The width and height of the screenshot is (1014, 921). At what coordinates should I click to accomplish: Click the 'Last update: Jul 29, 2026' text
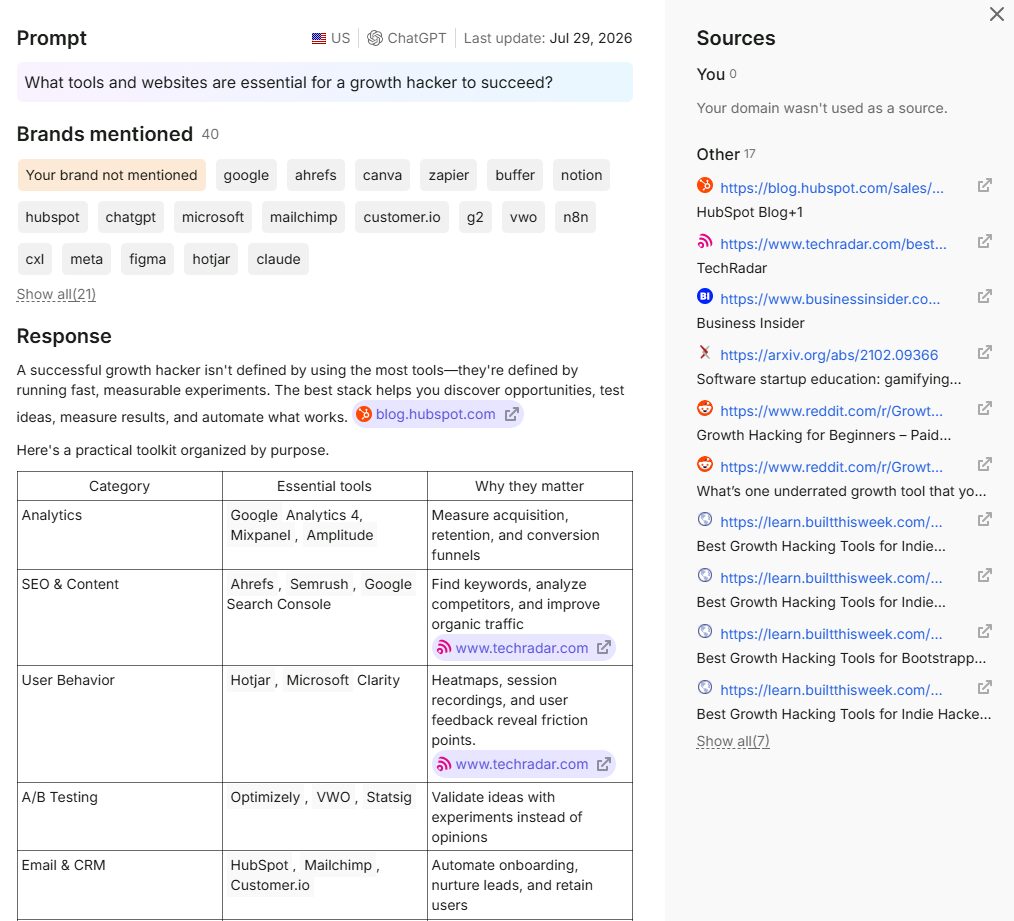[x=548, y=38]
